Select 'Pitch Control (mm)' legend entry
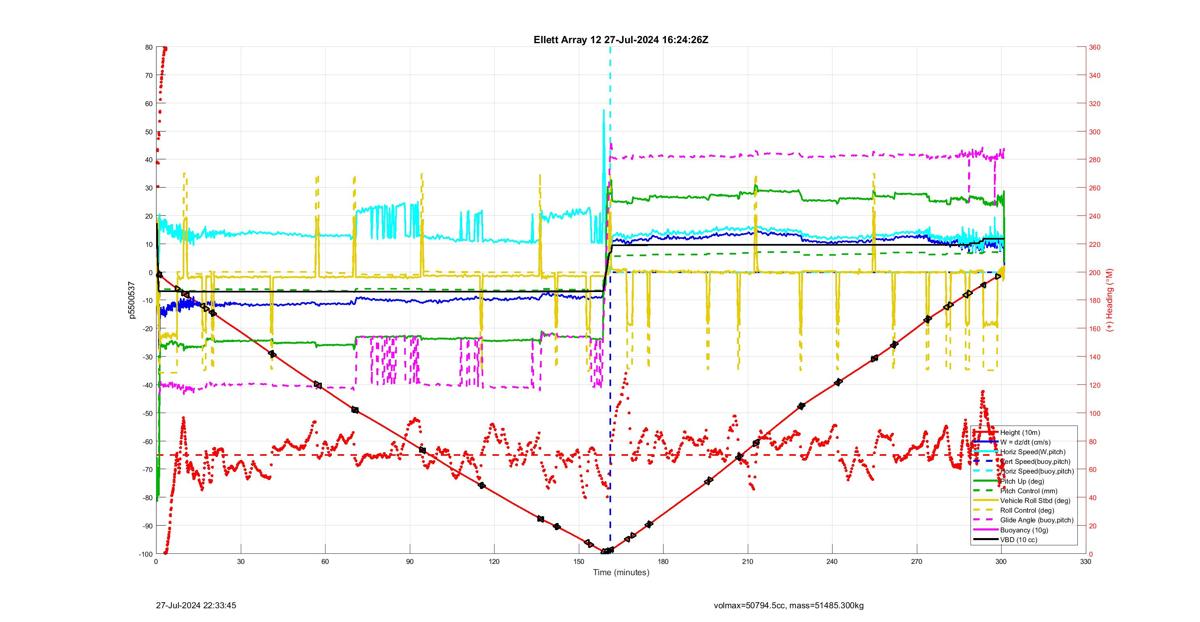The height and width of the screenshot is (622, 1200). [x=1029, y=491]
